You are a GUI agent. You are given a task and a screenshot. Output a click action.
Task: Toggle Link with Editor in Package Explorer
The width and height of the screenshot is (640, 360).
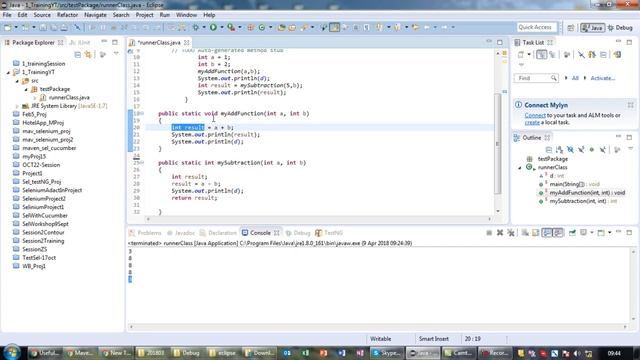[89, 54]
